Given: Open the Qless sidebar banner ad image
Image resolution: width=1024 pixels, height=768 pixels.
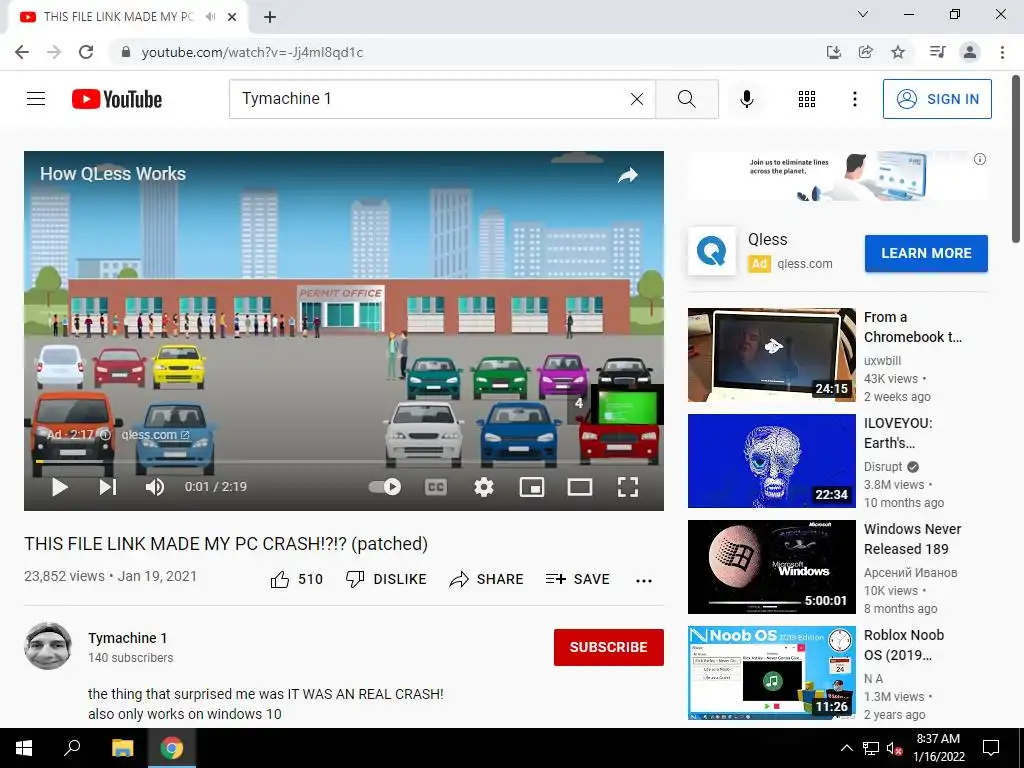Looking at the screenshot, I should coord(837,176).
